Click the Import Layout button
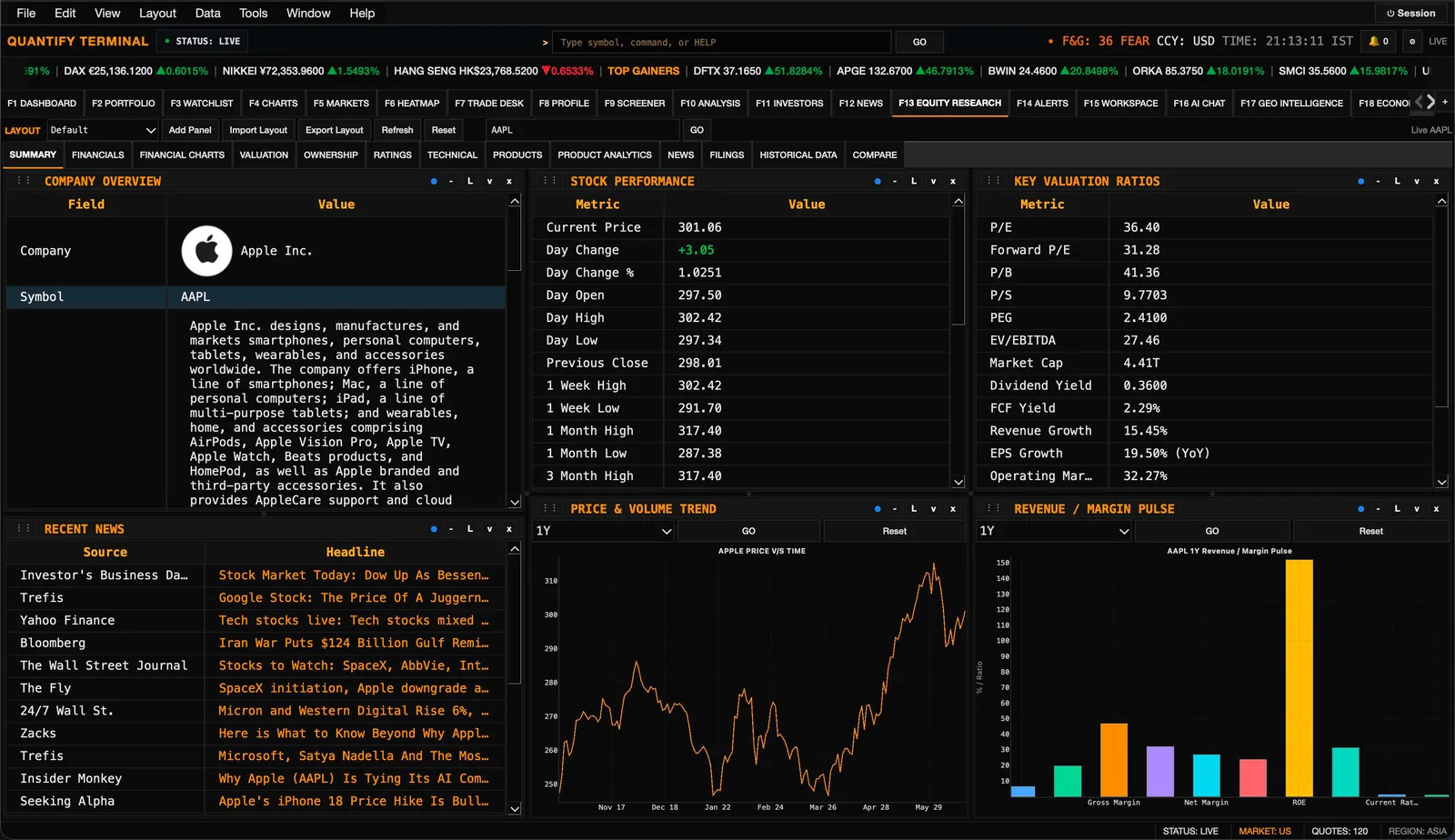Screen dimensions: 1455x840 [258, 130]
